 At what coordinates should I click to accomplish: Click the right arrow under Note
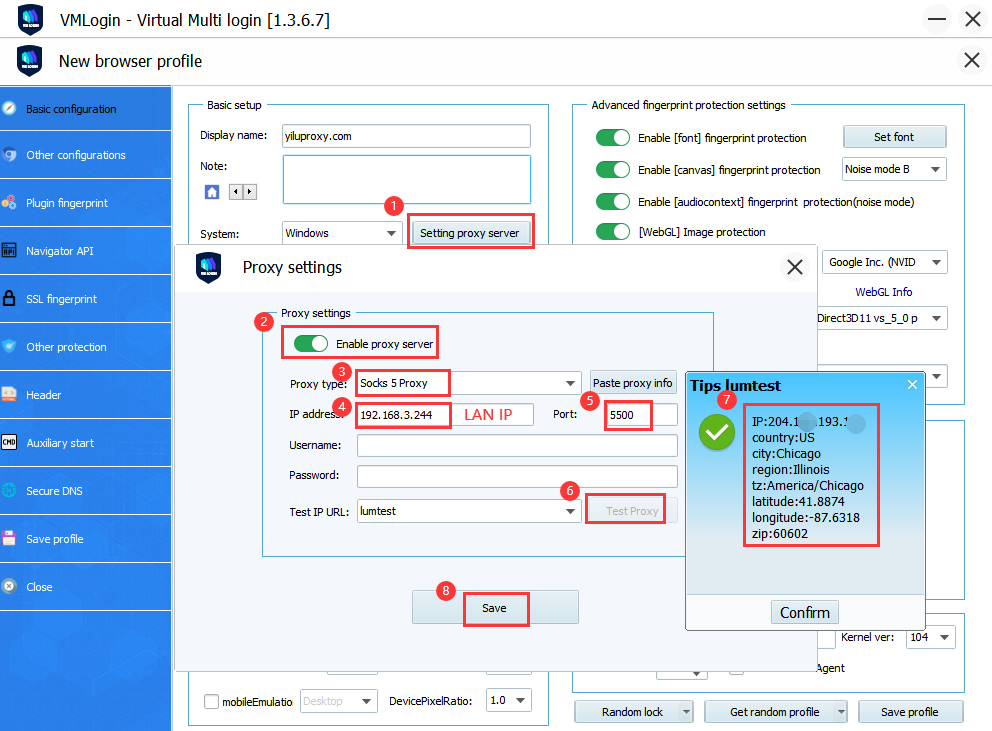[x=250, y=192]
